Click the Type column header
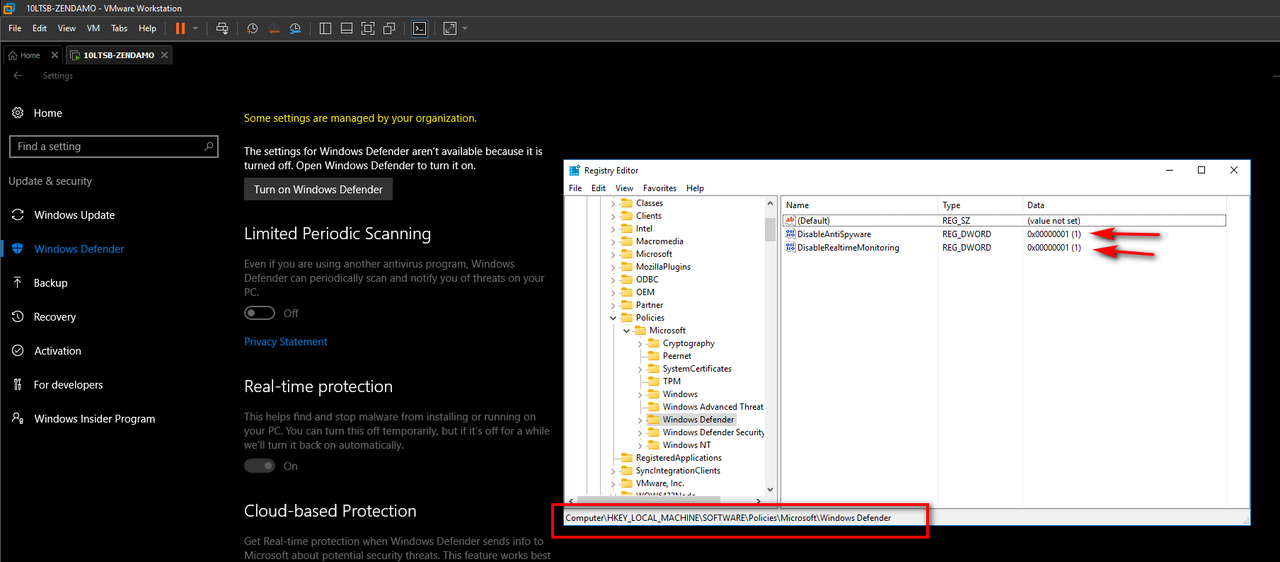This screenshot has height=562, width=1280. 980,205
